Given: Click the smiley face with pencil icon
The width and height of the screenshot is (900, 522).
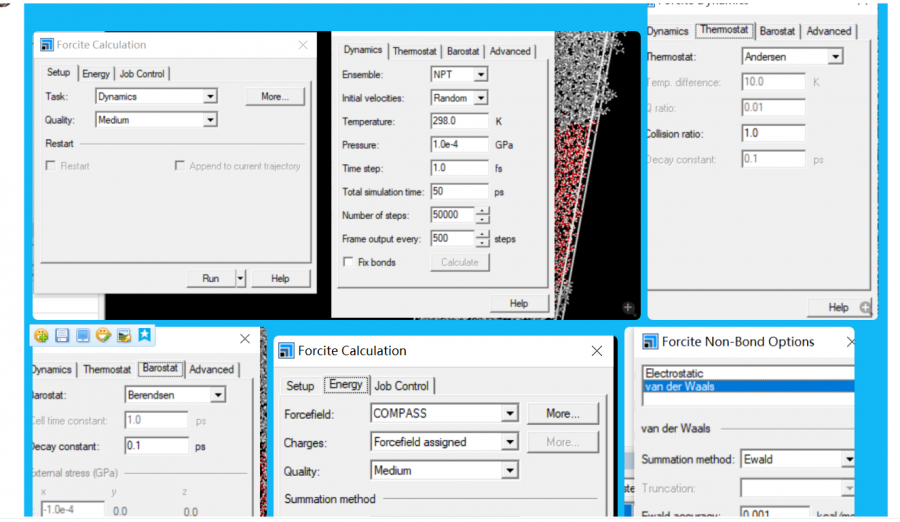Looking at the screenshot, I should [x=103, y=335].
